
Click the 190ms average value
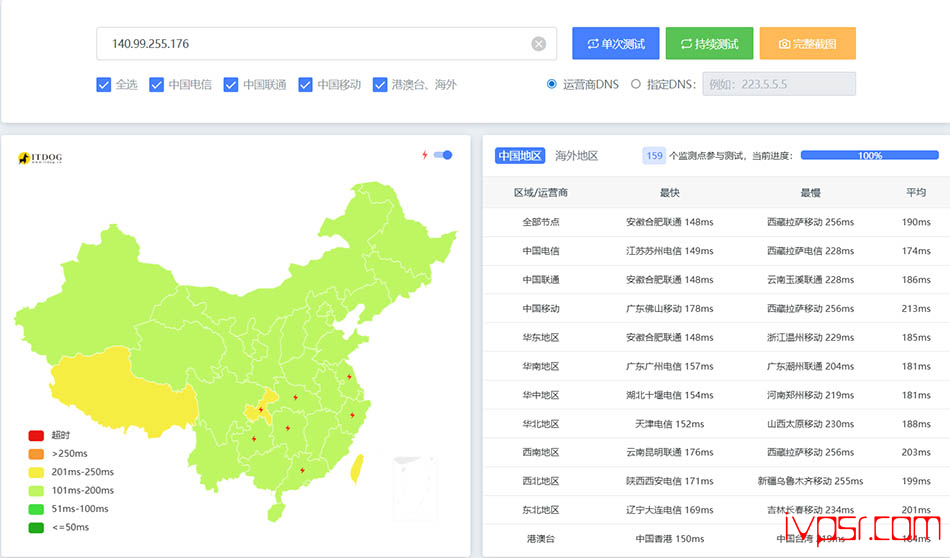coord(916,222)
